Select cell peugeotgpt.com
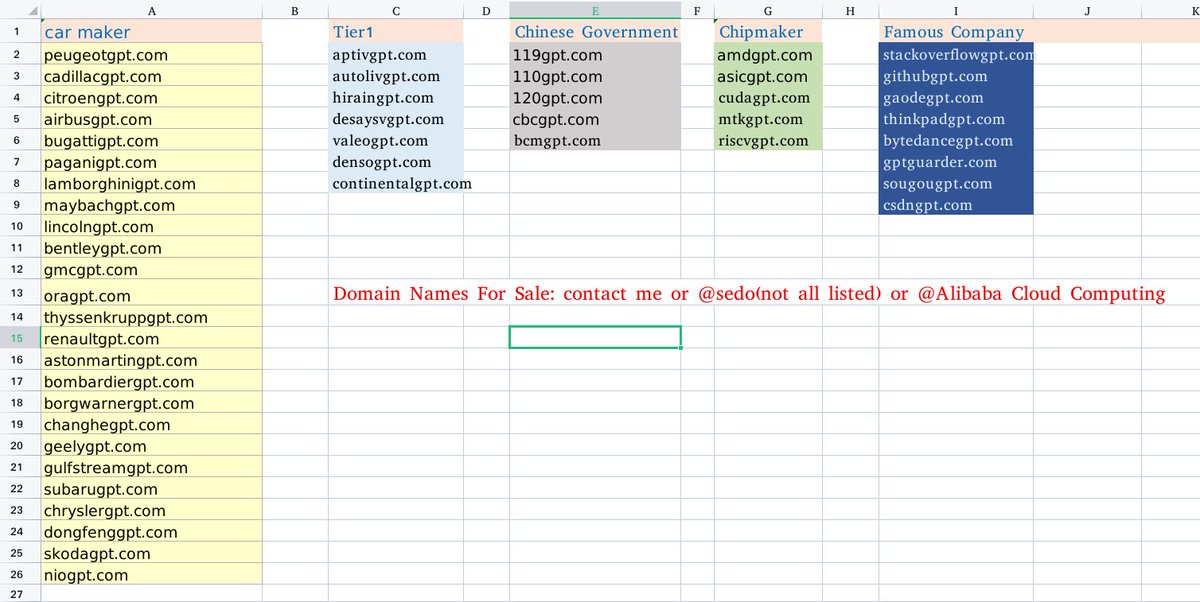This screenshot has height=602, width=1200. 151,55
